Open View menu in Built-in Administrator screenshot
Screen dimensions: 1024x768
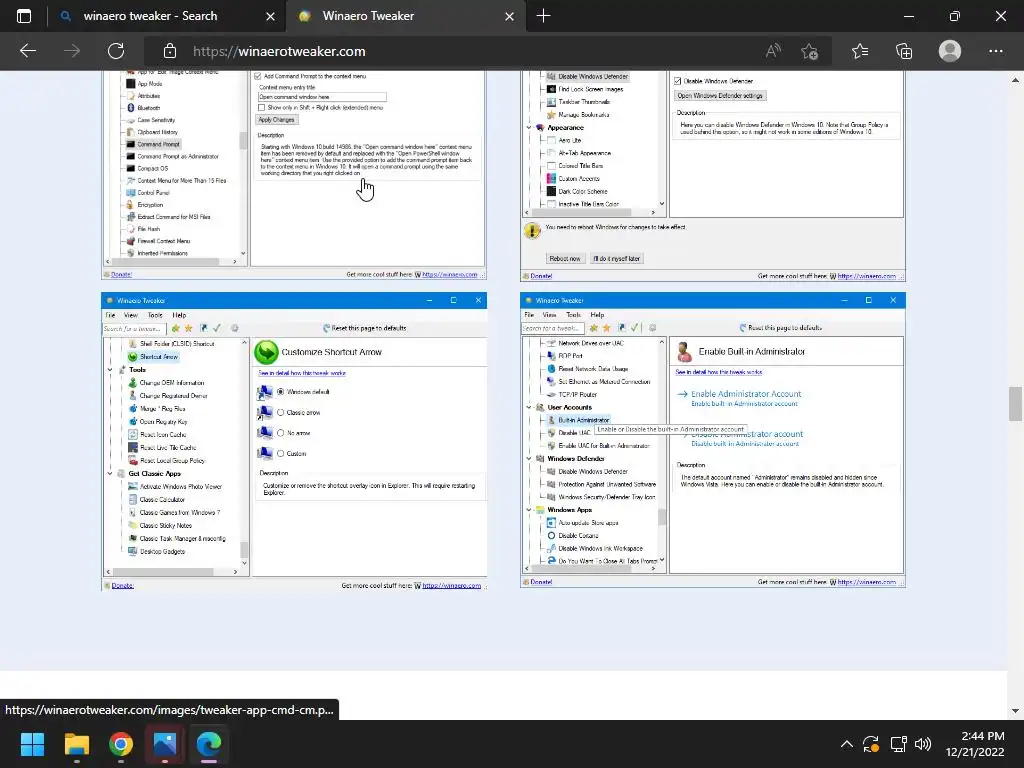(550, 315)
